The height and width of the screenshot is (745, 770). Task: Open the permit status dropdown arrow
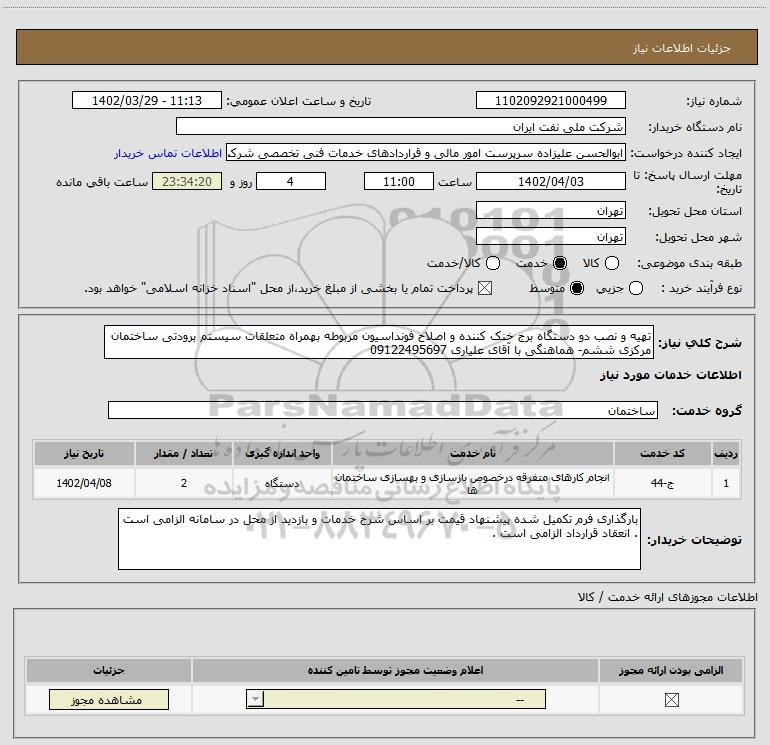pos(255,699)
